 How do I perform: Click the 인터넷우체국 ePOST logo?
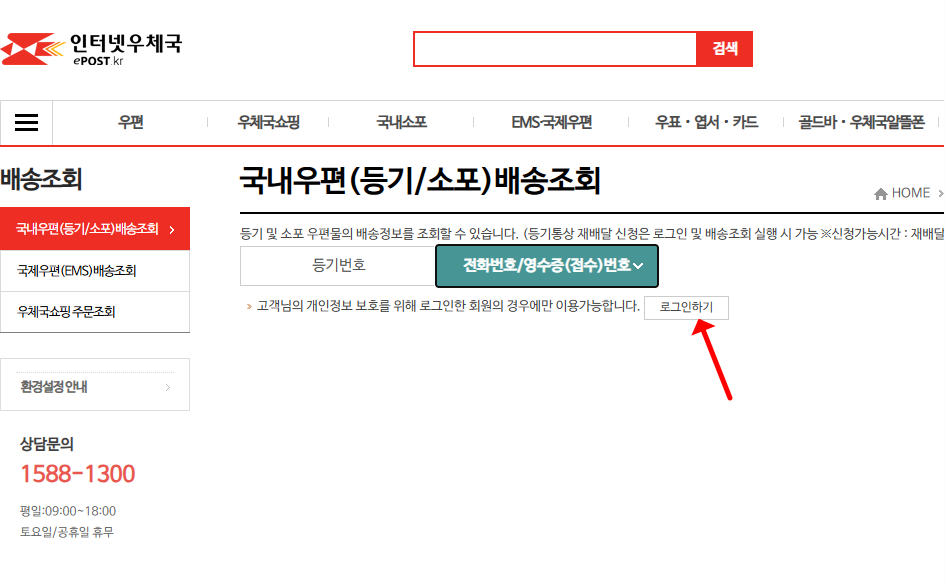click(92, 49)
